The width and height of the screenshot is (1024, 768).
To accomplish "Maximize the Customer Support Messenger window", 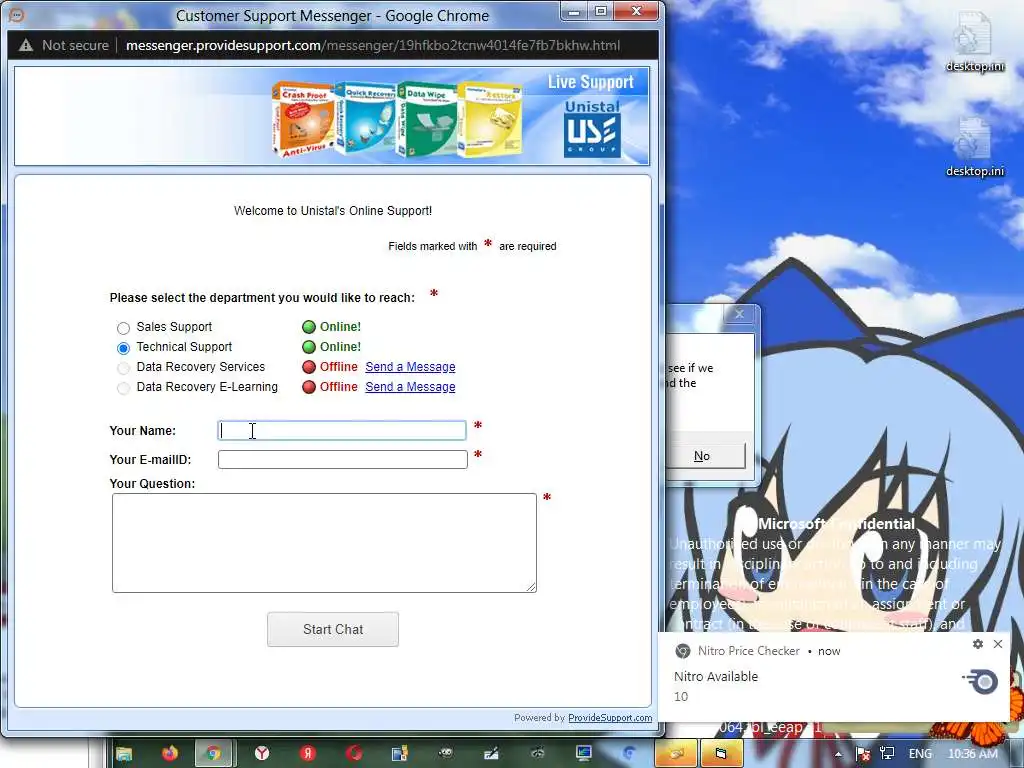I will 601,11.
